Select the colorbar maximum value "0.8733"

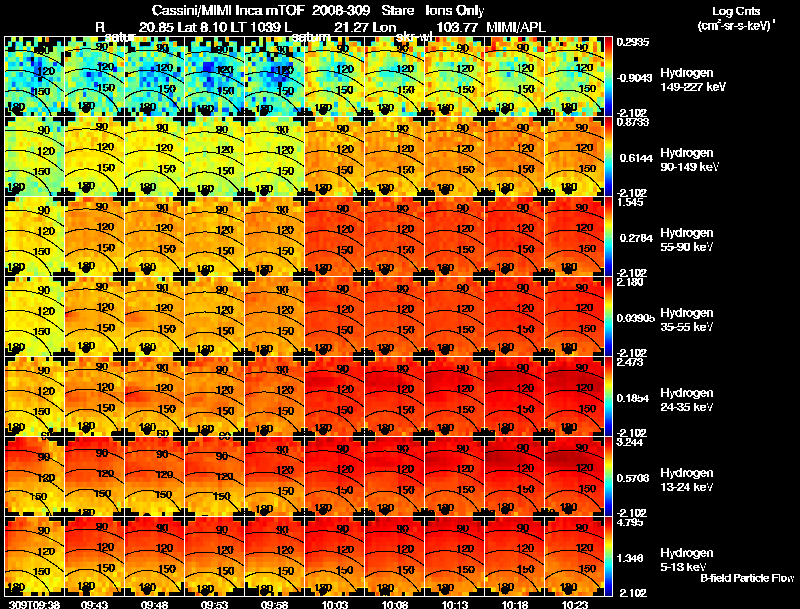pos(633,122)
